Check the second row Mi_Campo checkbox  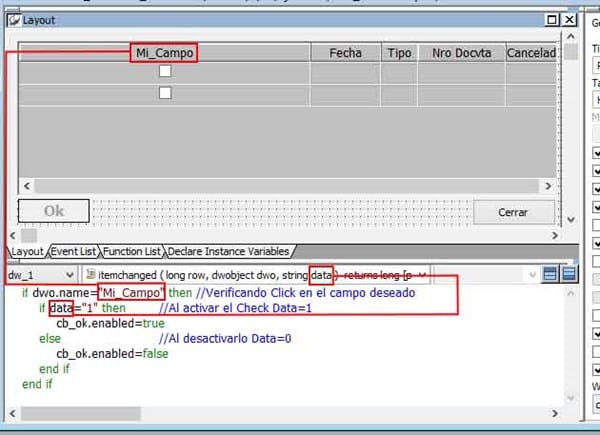[165, 93]
